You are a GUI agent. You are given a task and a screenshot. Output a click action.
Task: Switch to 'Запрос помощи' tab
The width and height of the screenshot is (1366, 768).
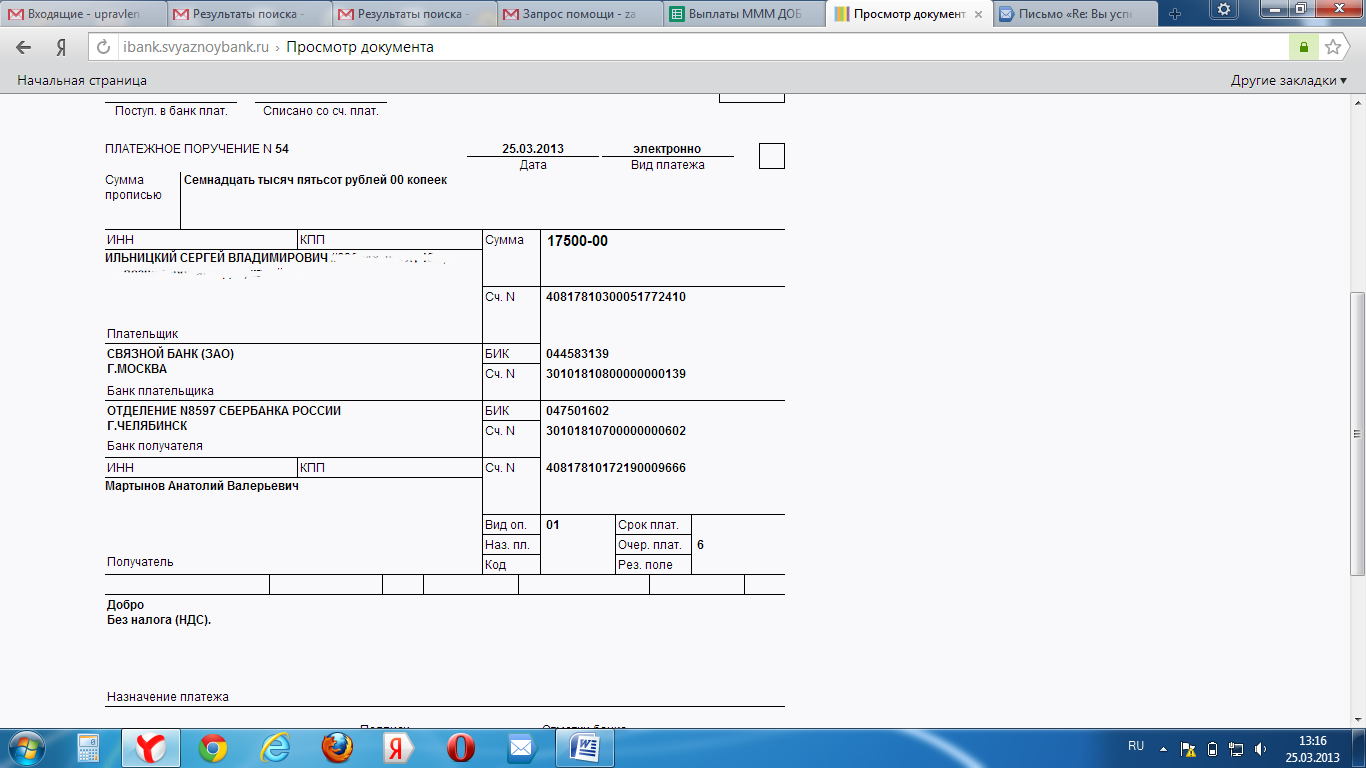click(577, 14)
